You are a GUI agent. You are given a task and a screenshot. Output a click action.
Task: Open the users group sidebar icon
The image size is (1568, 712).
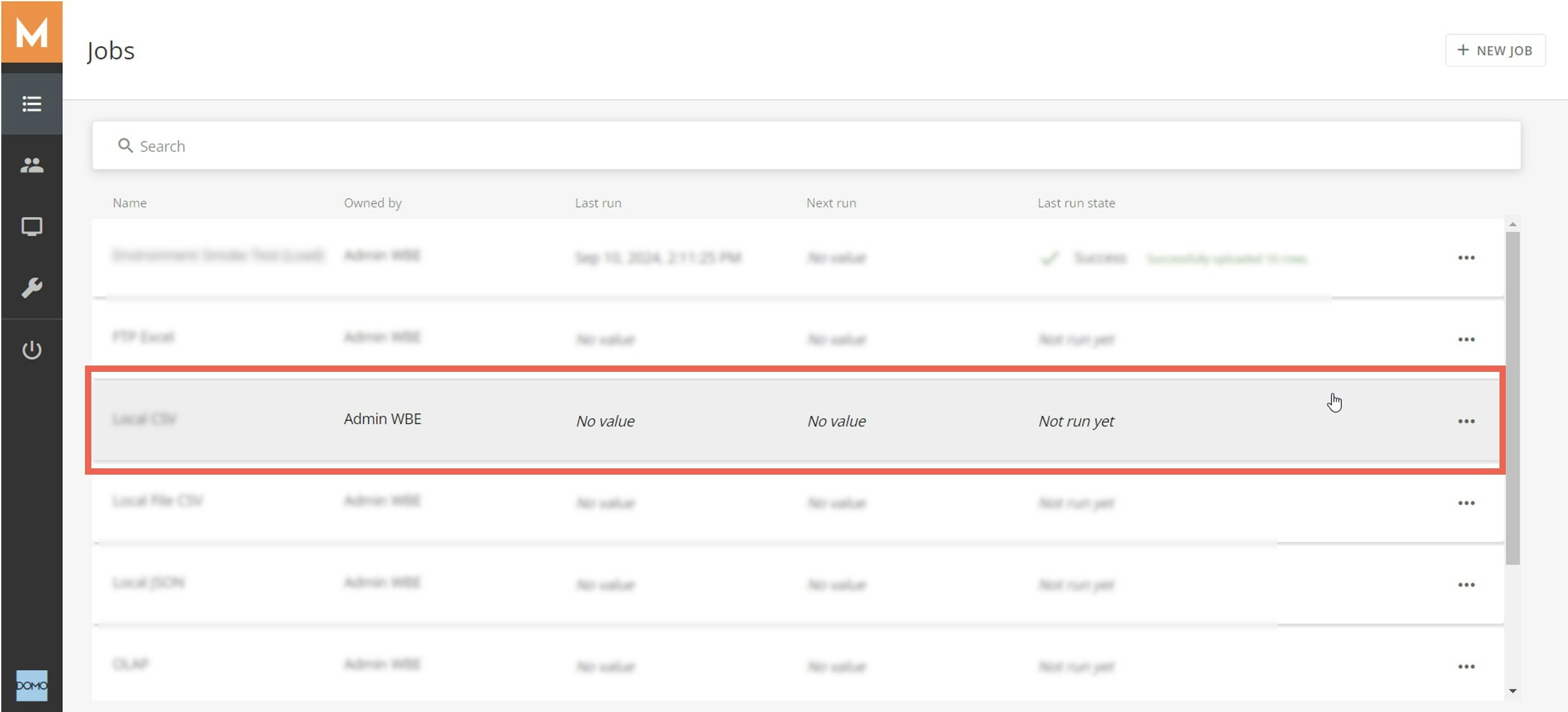click(x=32, y=165)
